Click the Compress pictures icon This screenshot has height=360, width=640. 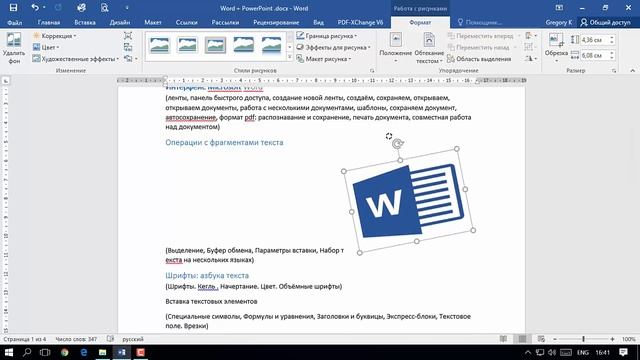(x=128, y=36)
